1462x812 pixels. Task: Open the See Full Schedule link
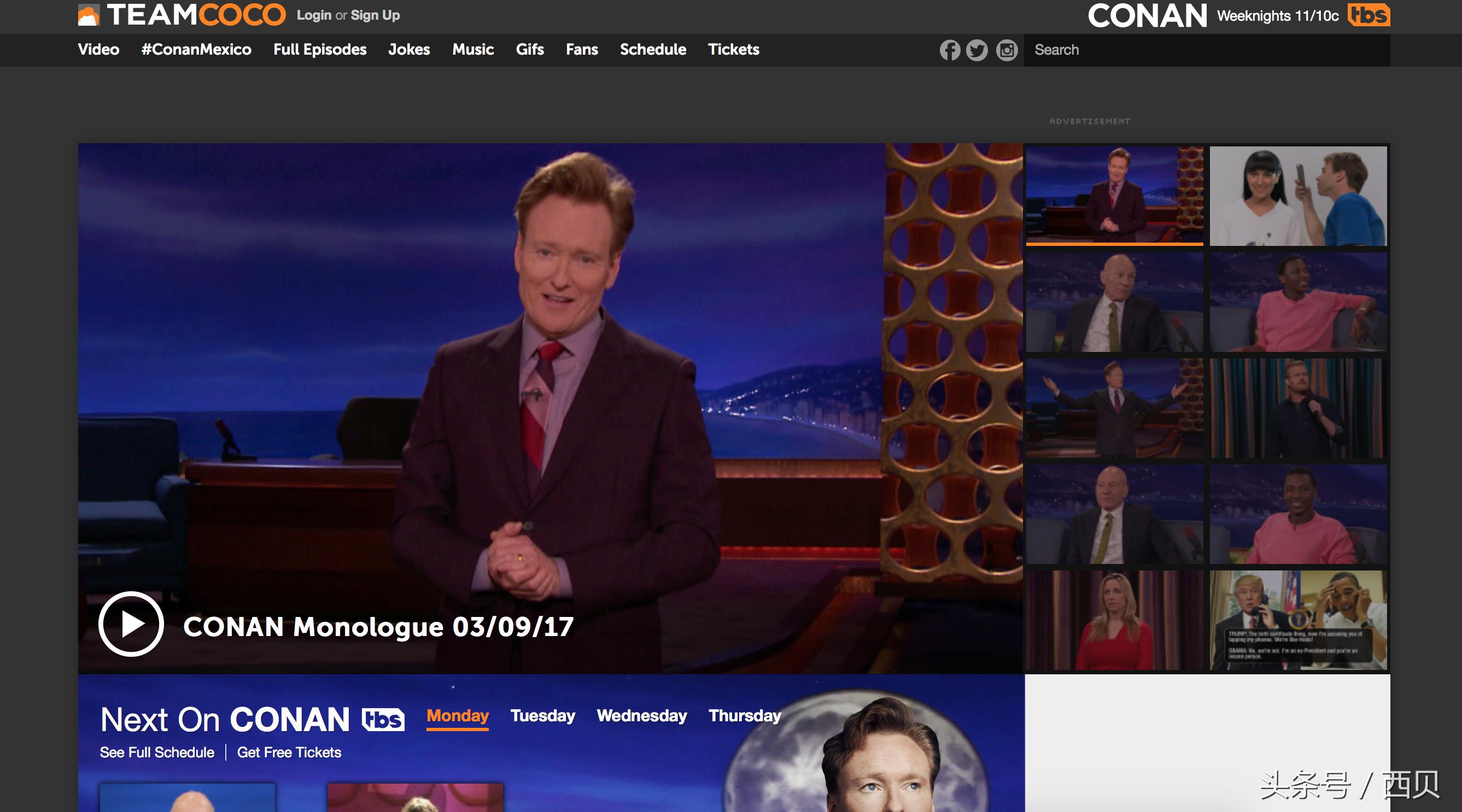pos(157,752)
